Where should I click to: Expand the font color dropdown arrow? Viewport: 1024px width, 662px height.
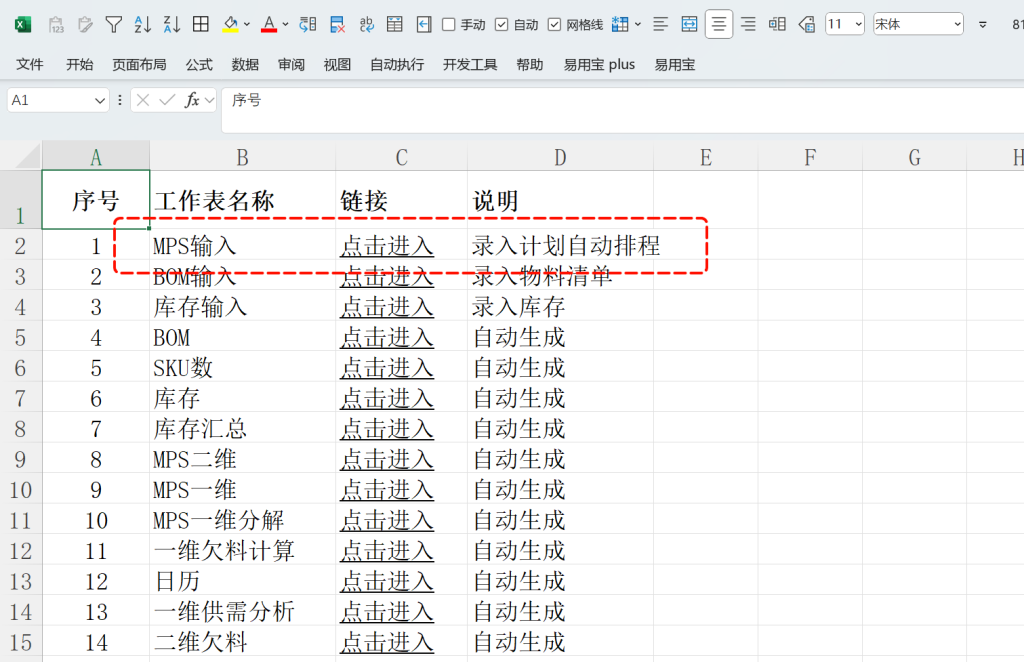pos(285,25)
